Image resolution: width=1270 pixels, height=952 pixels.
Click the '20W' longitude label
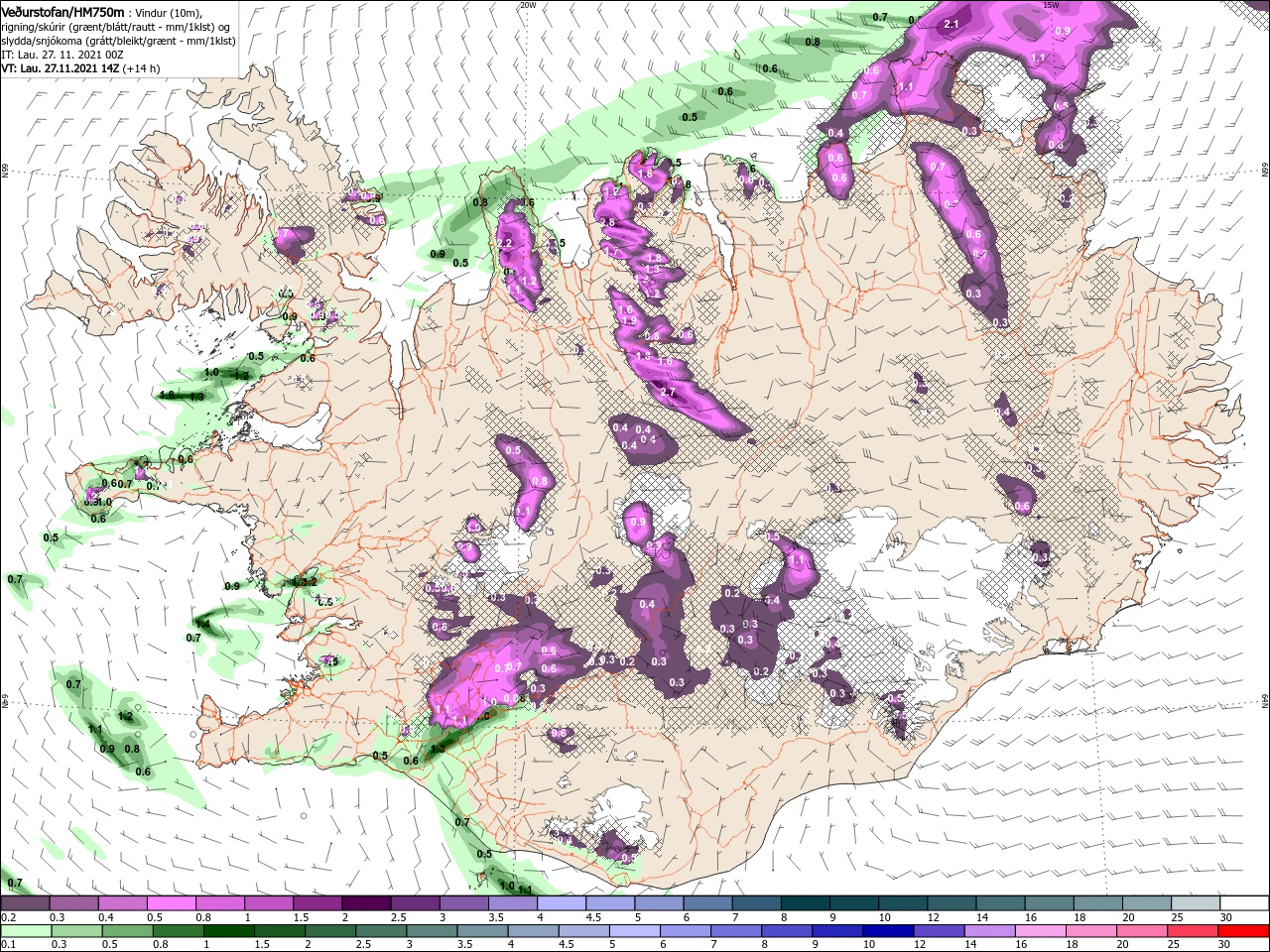click(528, 5)
